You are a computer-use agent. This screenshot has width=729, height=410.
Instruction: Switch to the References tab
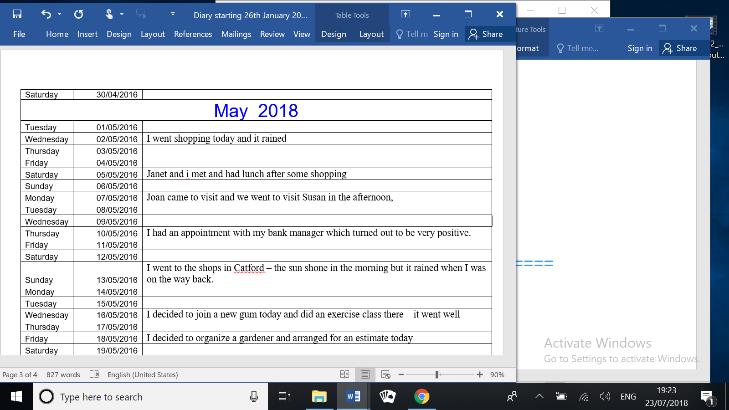pos(193,34)
